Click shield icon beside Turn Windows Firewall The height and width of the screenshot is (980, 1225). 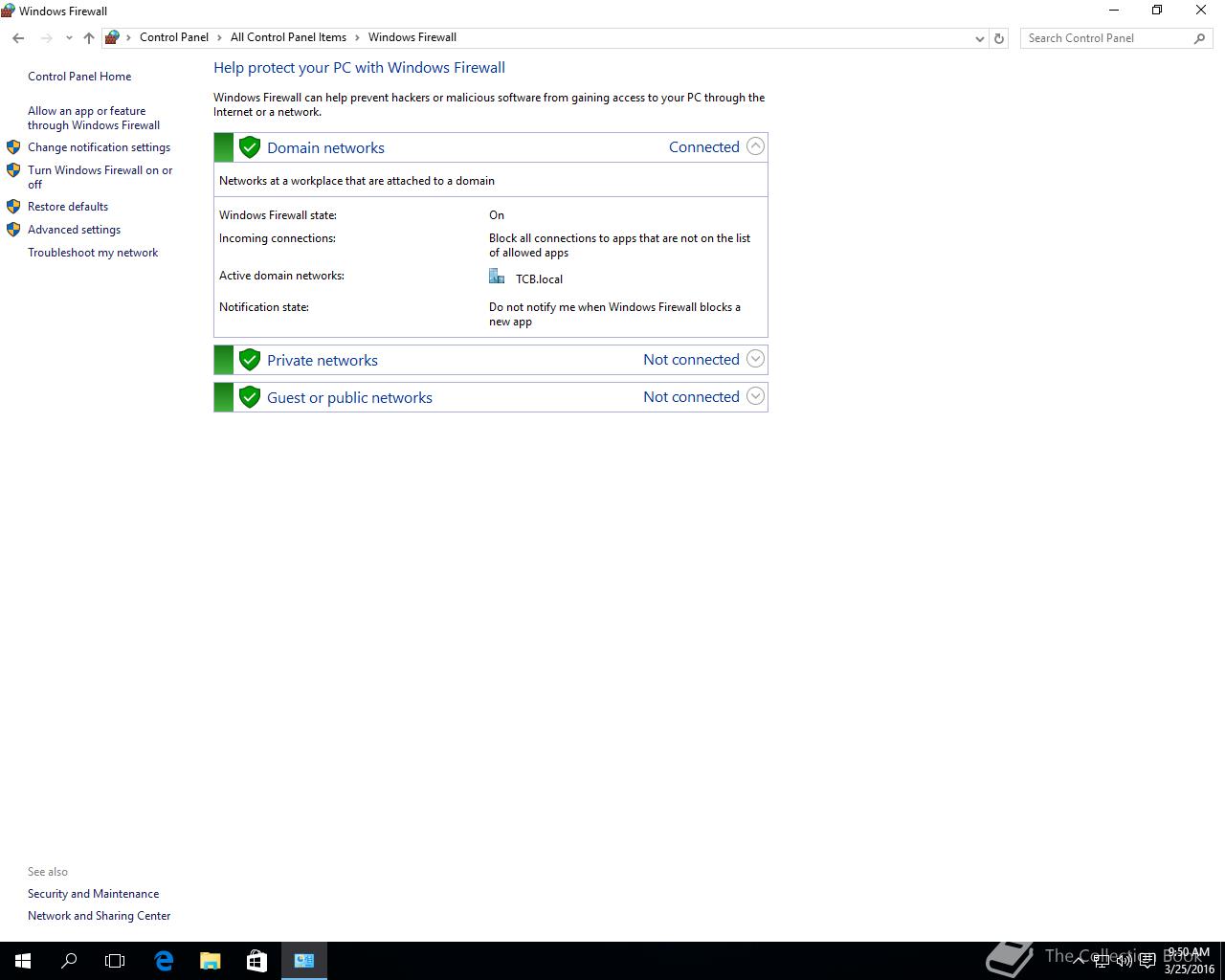pos(13,170)
